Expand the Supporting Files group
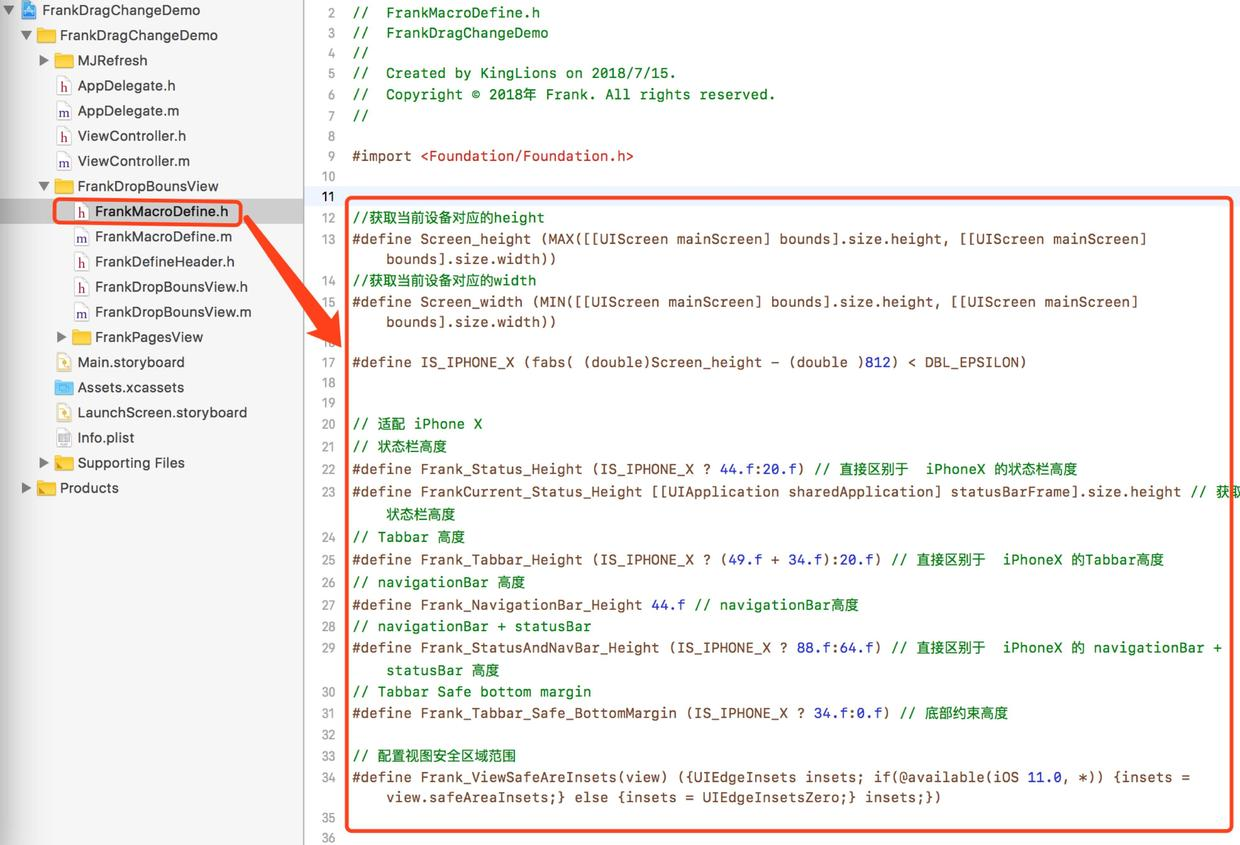The height and width of the screenshot is (845, 1240). coord(44,463)
